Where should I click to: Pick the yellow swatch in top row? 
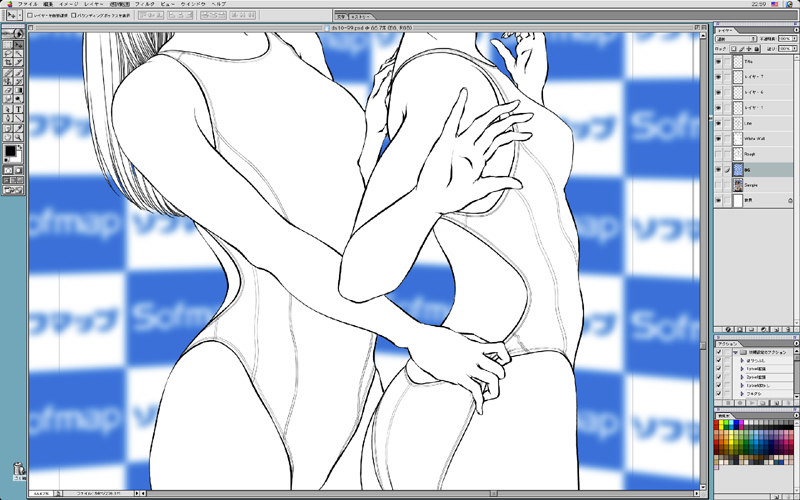721,422
